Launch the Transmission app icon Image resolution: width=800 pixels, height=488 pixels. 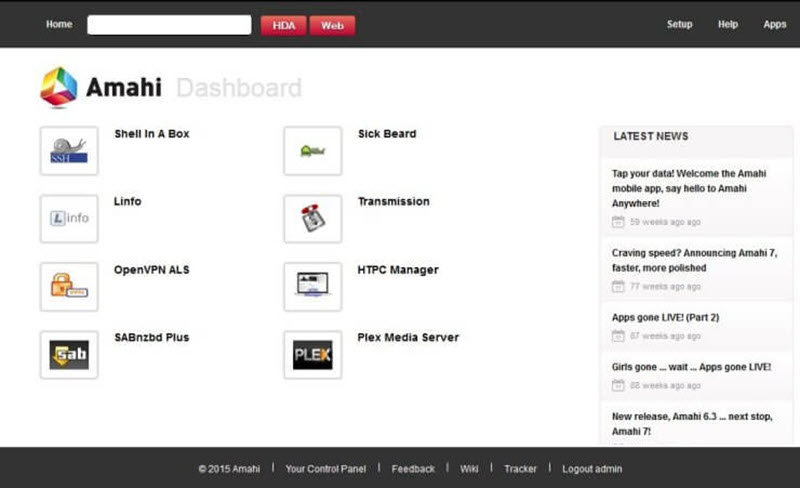pyautogui.click(x=313, y=218)
